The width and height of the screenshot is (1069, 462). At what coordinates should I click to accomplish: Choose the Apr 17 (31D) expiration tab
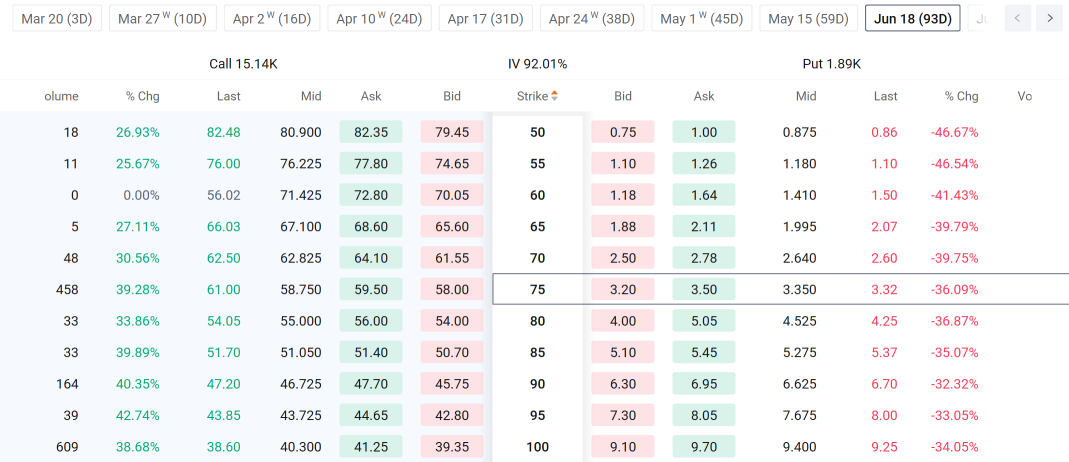485,18
